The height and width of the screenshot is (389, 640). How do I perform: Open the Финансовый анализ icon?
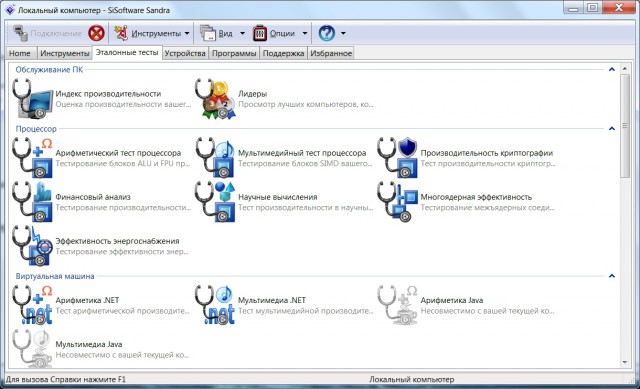click(x=32, y=202)
